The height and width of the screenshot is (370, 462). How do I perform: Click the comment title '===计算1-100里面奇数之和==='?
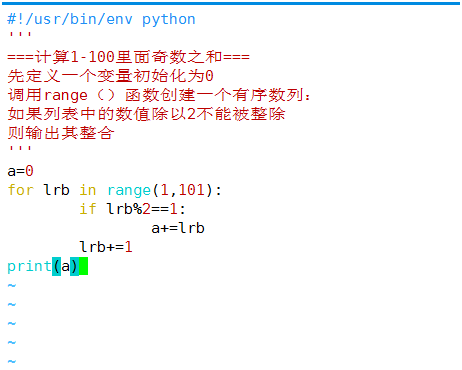128,57
